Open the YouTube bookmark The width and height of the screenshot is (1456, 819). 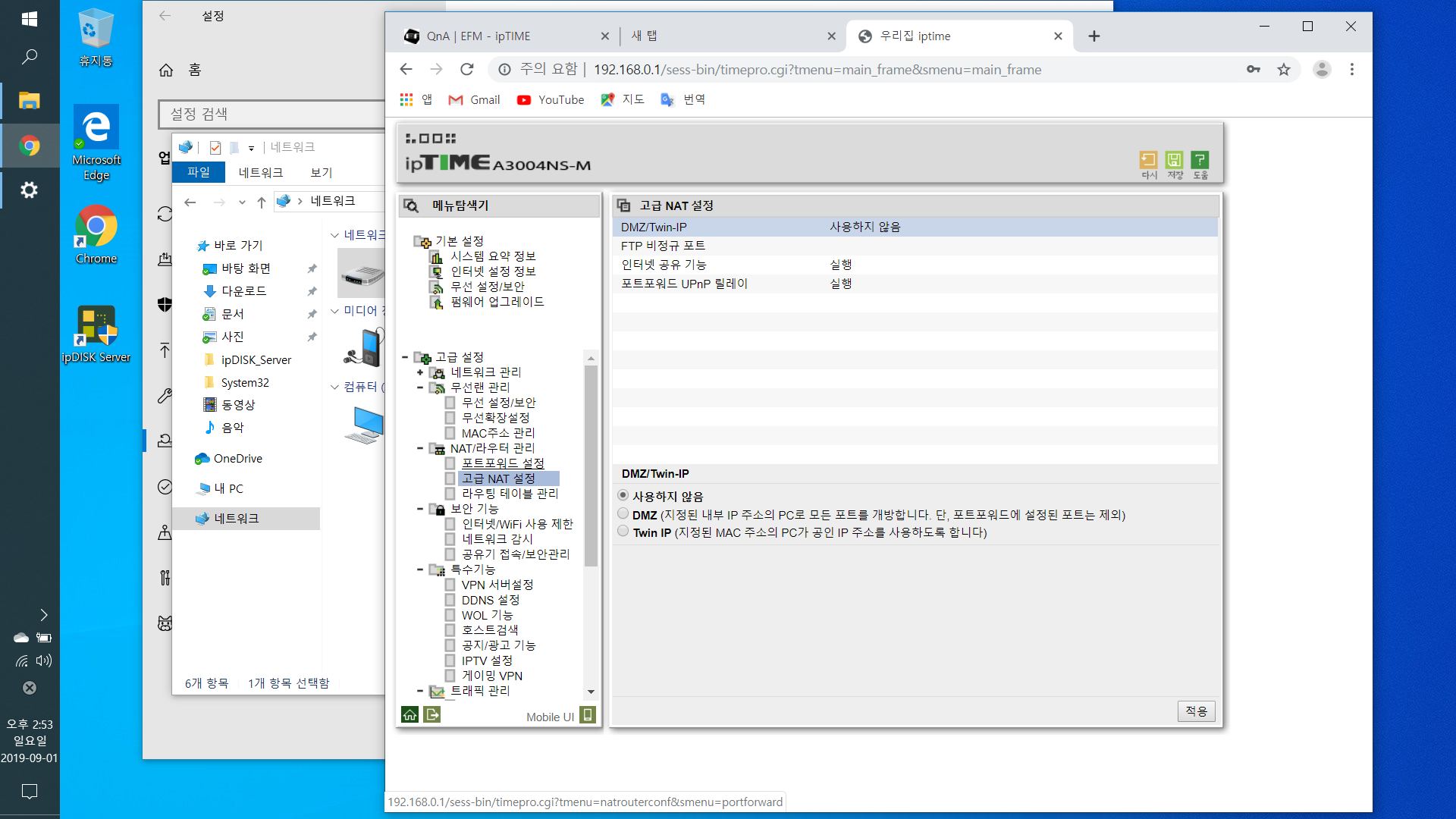pos(551,100)
